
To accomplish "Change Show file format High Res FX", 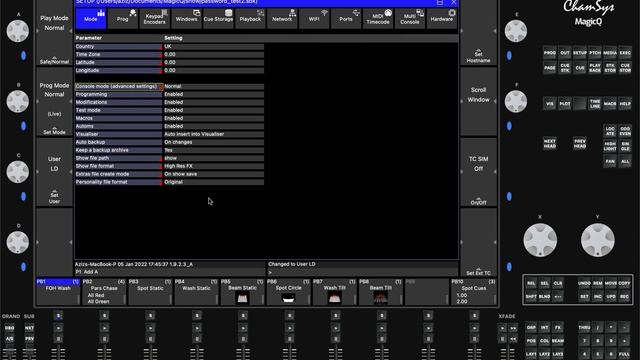I will pos(213,166).
